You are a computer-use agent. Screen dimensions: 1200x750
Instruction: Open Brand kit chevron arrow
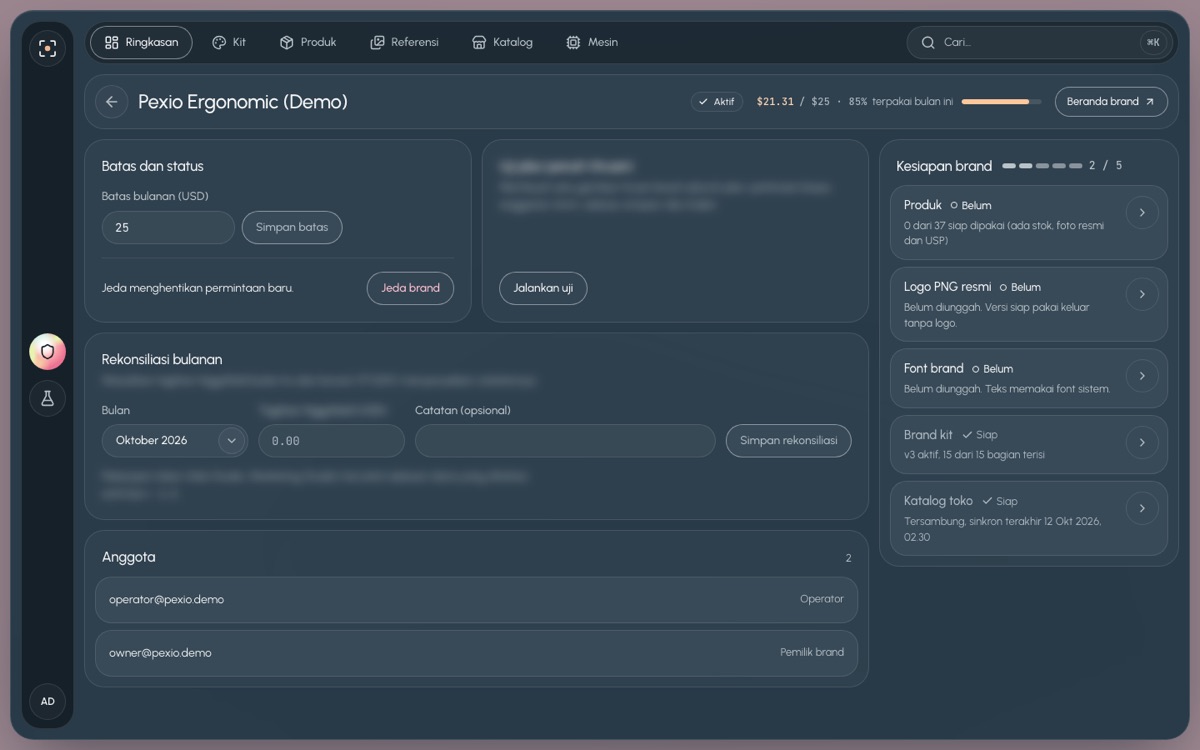click(x=1142, y=442)
